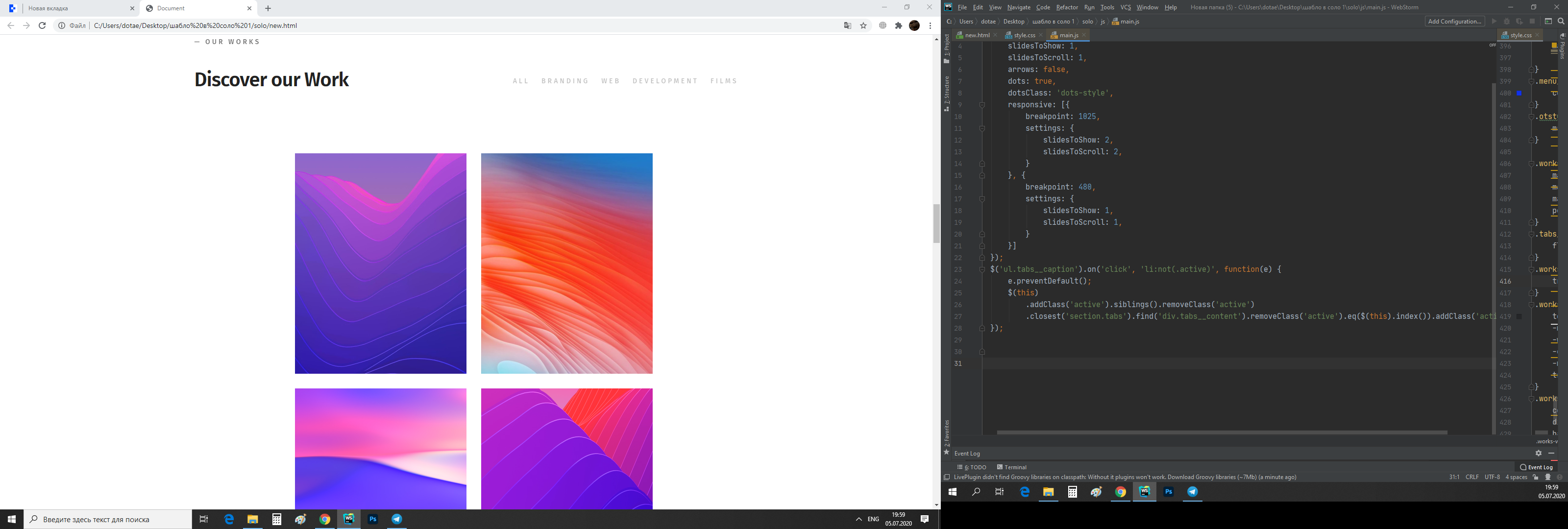Click the BRANDING filter link on the webpage
This screenshot has height=529, width=1568.
pyautogui.click(x=565, y=81)
